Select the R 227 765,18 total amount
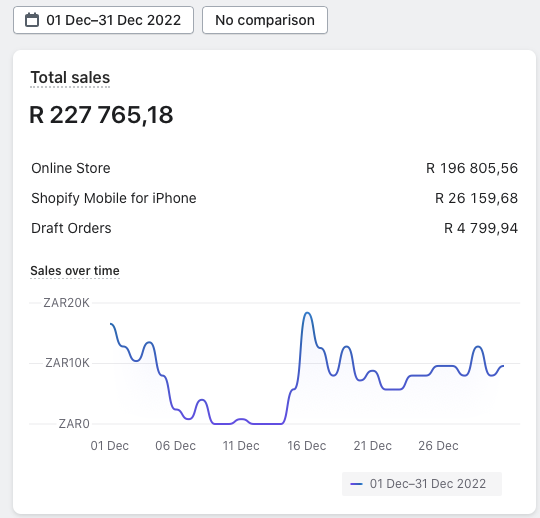 (x=101, y=115)
